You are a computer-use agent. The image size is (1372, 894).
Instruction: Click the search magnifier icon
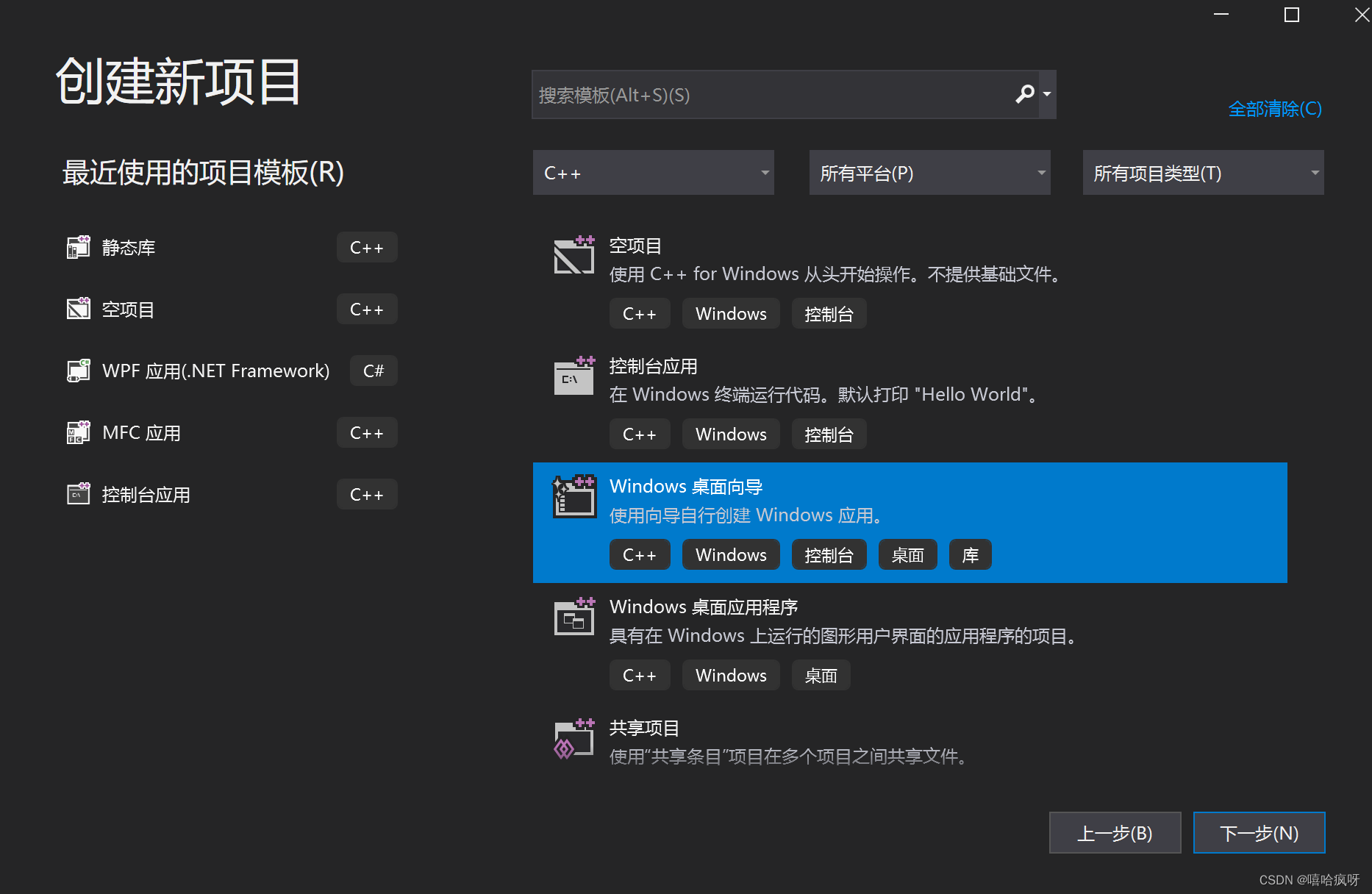1025,94
